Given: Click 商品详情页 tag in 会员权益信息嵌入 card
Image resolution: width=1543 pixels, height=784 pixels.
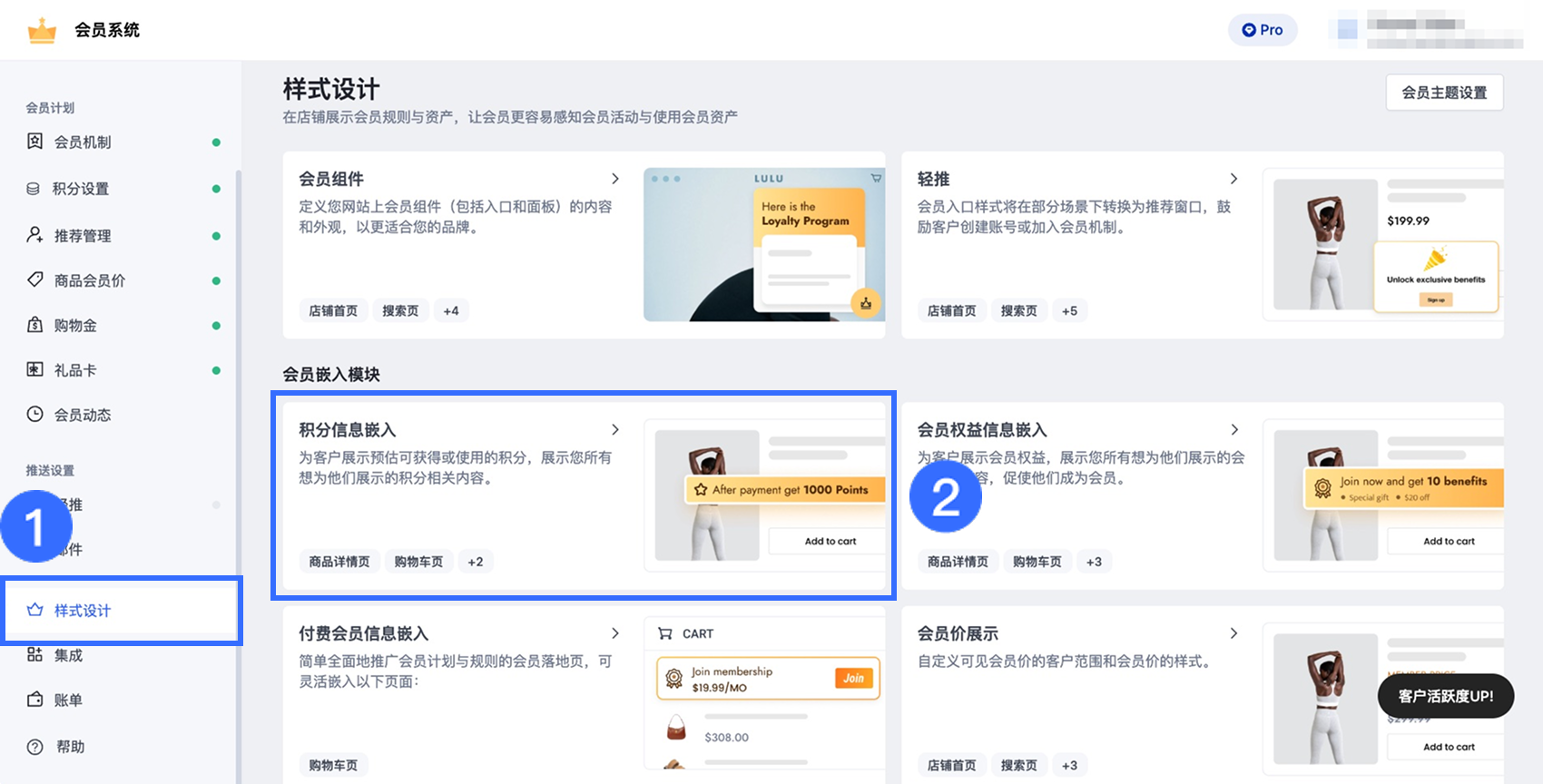Looking at the screenshot, I should 958,562.
